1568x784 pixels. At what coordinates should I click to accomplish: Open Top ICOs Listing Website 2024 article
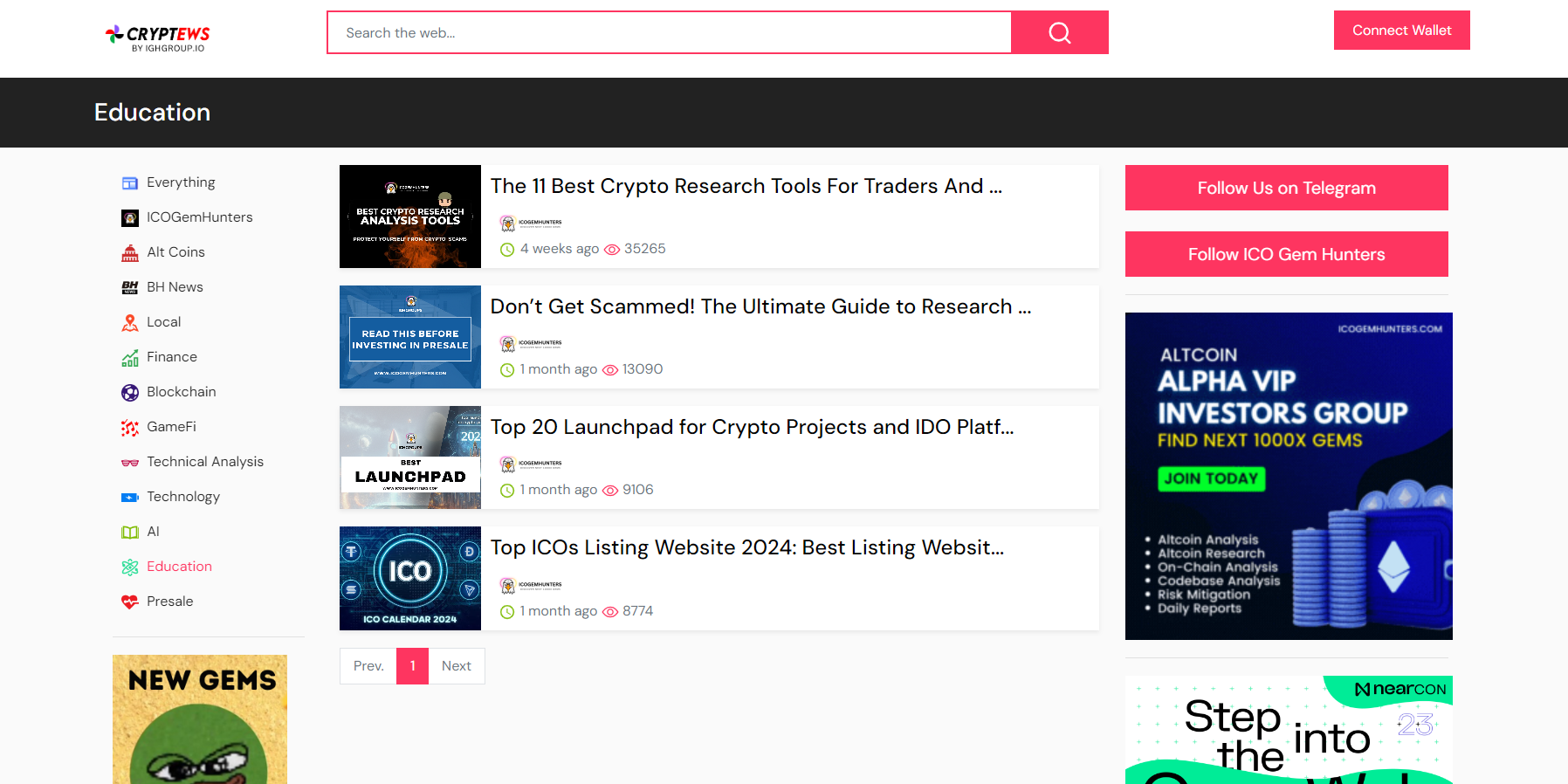[x=747, y=547]
